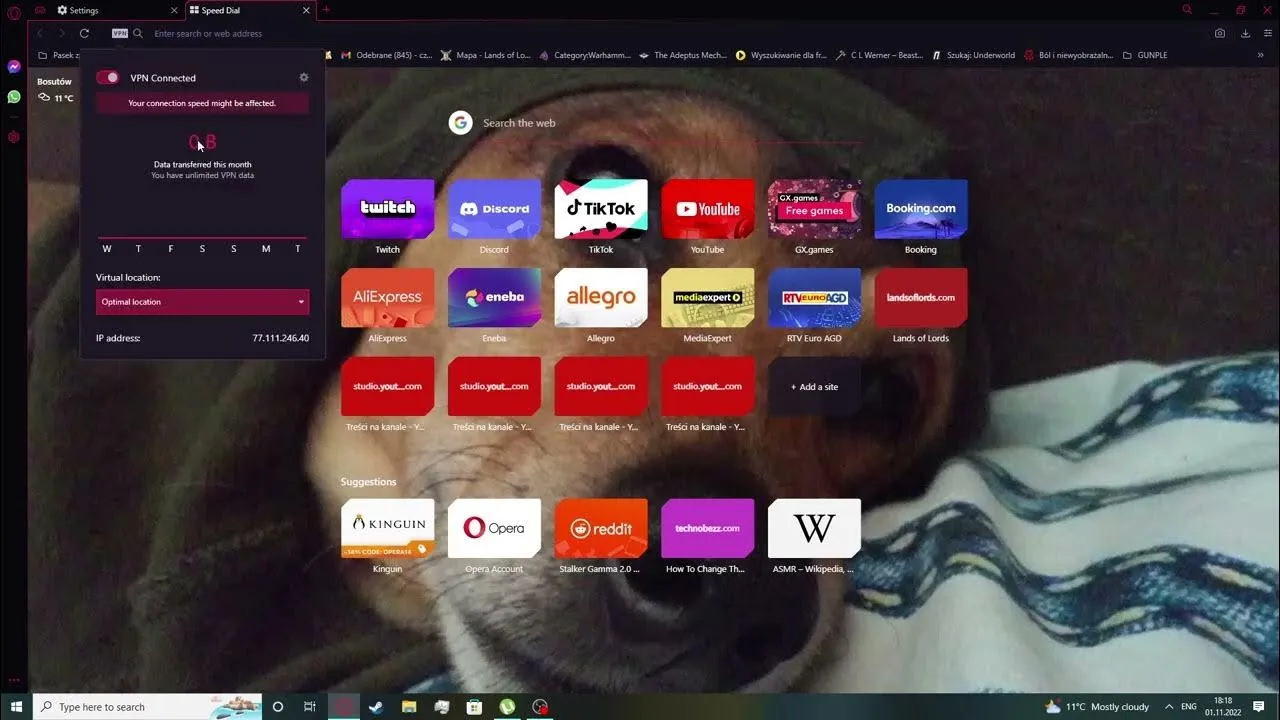
Task: Go back using the navigation arrow
Action: [x=38, y=33]
